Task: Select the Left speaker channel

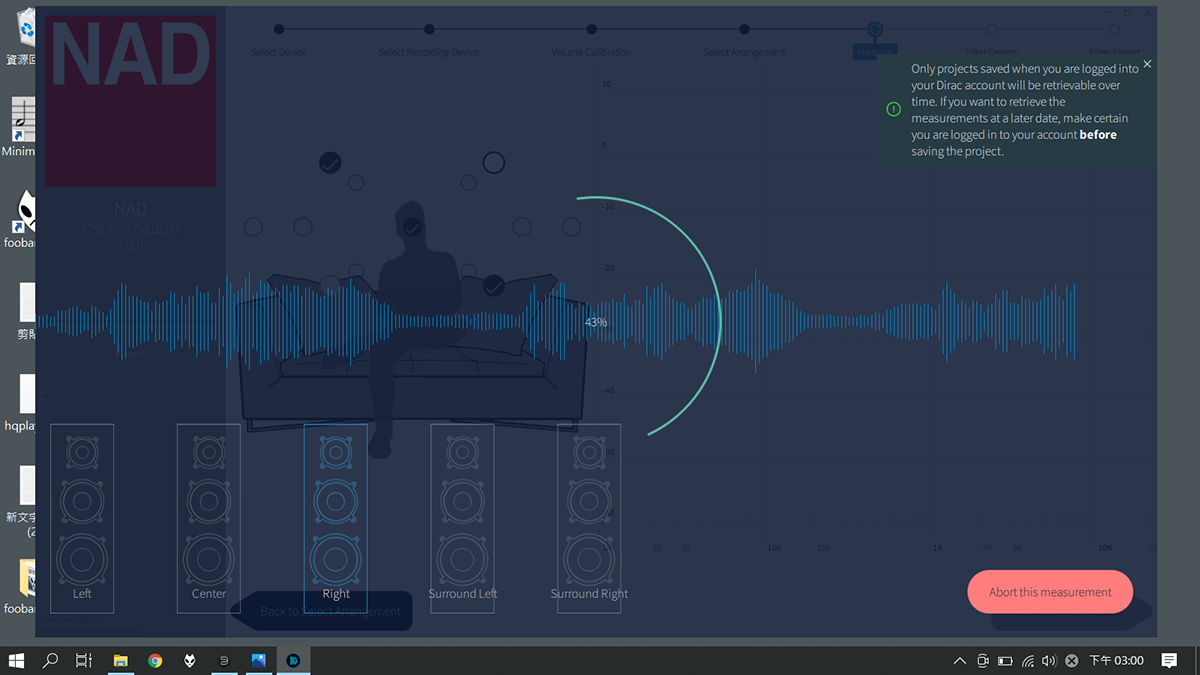Action: (x=82, y=518)
